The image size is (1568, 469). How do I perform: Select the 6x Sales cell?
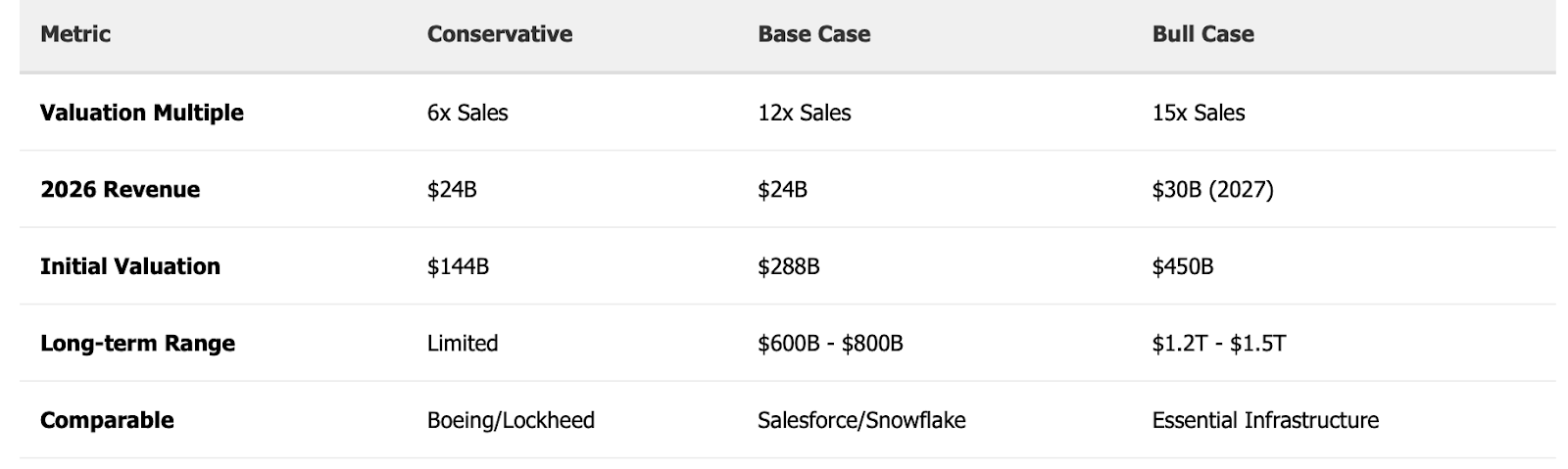(x=467, y=113)
